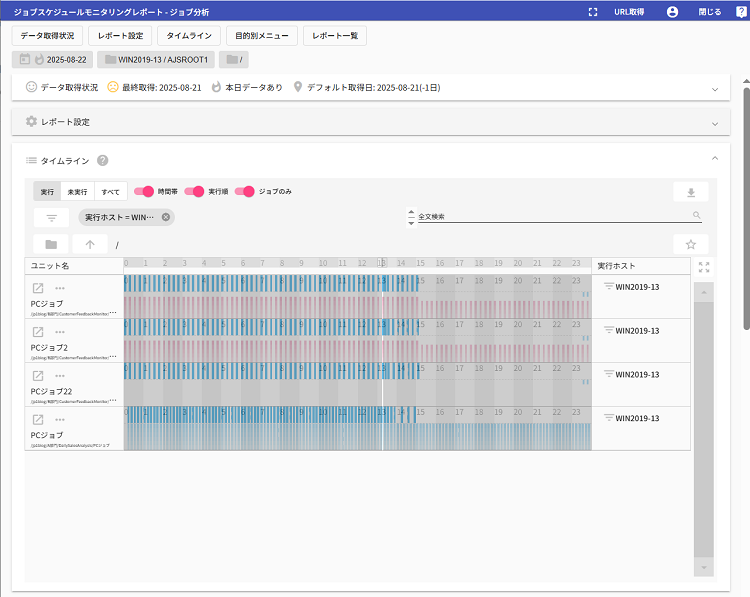Screen dimensions: 750x597
Task: Open the user account icon
Action: 672,12
